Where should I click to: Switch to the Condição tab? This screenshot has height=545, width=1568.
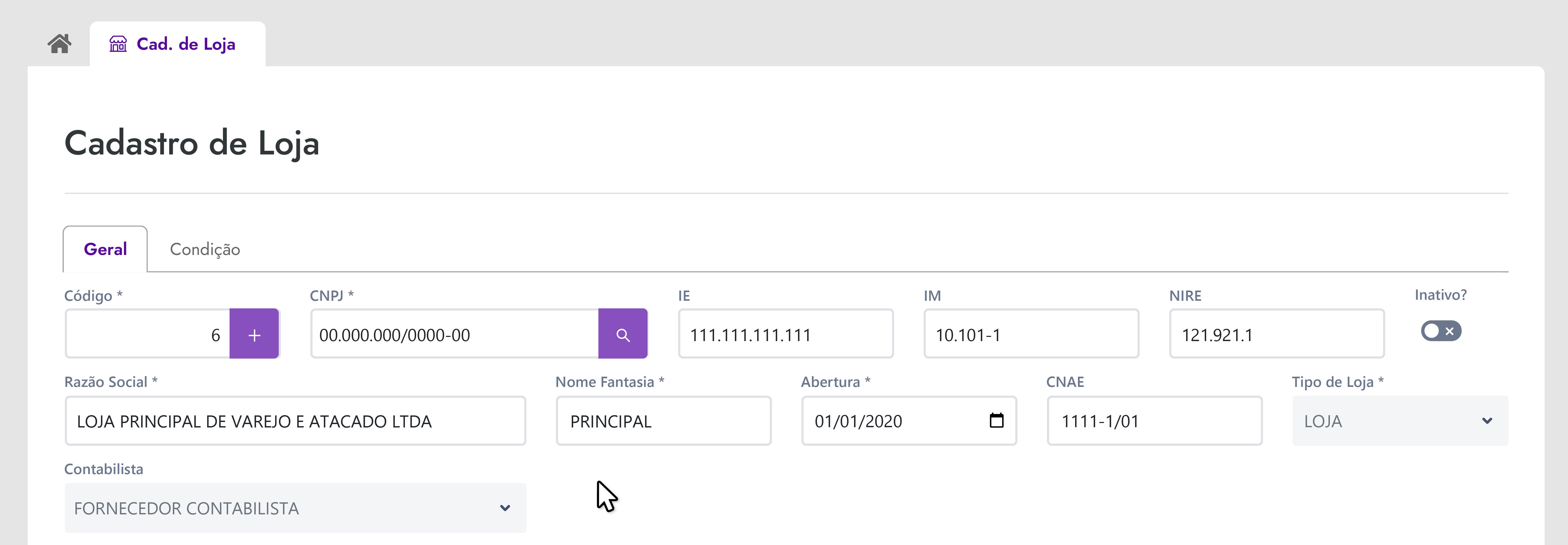pyautogui.click(x=205, y=249)
